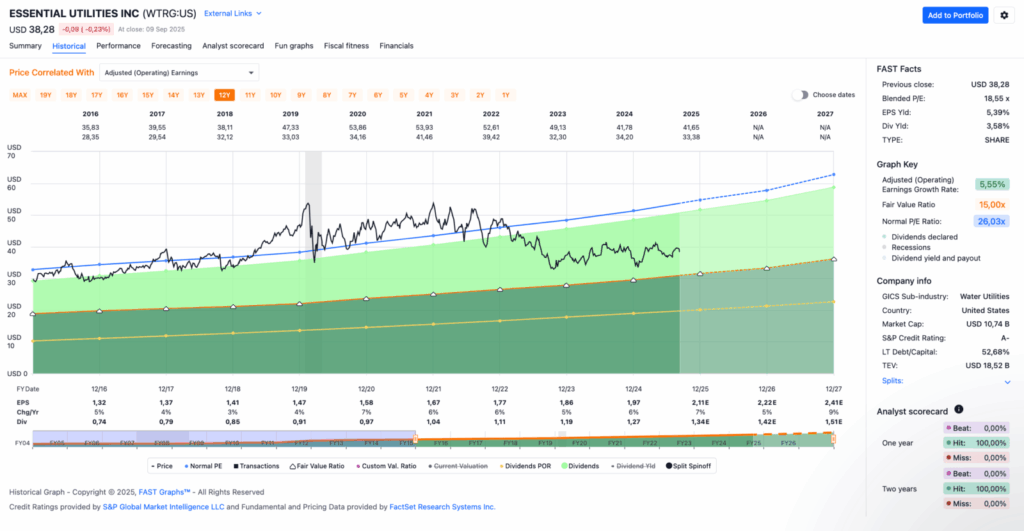Select 19Y time range
Viewport: 1024px width, 531px height.
(46, 95)
